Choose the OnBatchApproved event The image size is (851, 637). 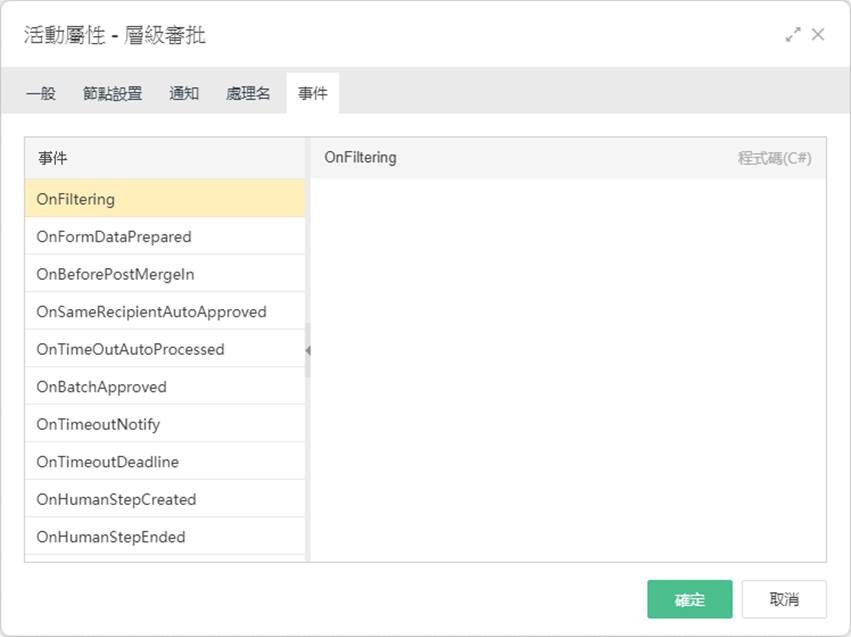165,386
